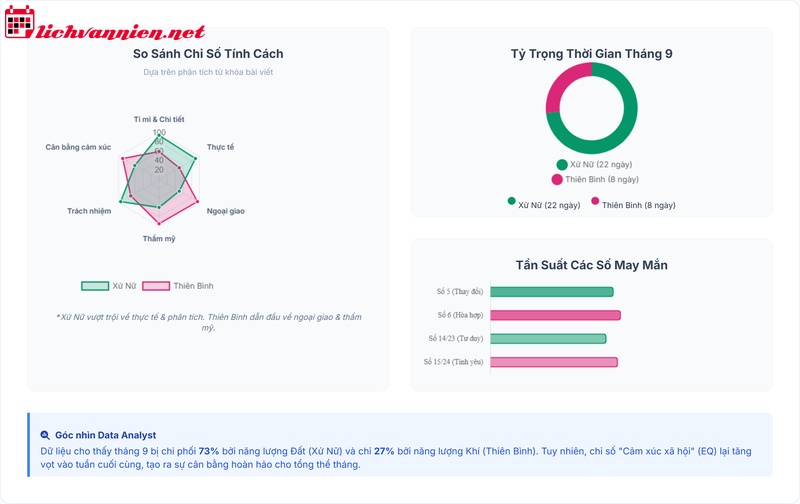Select the Số 14/23 (Tư duy) bar
The width and height of the screenshot is (800, 504).
[548, 338]
